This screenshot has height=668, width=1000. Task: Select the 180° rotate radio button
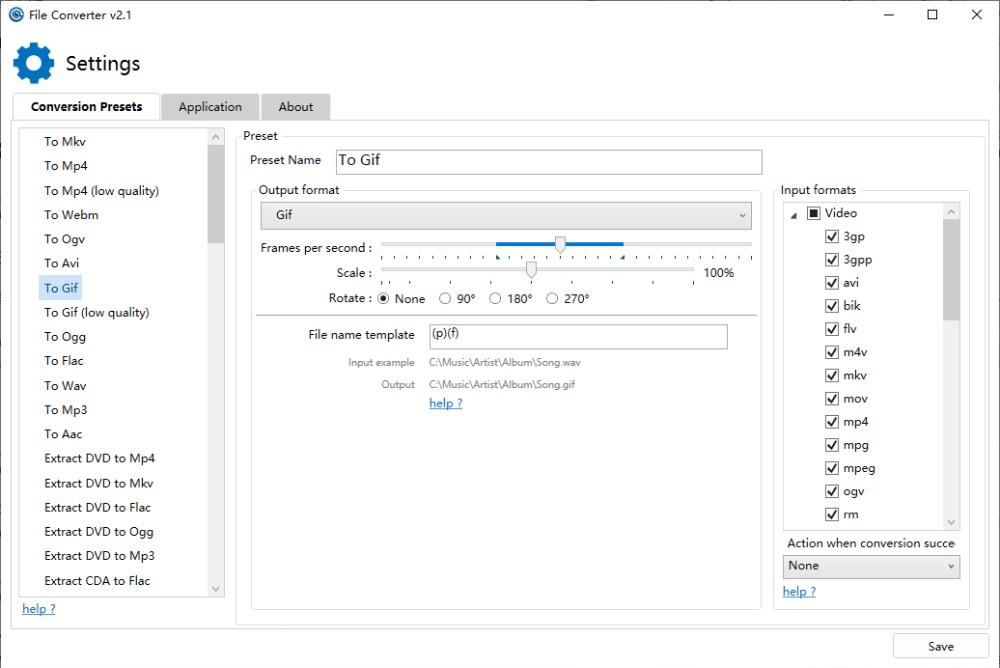pos(495,299)
